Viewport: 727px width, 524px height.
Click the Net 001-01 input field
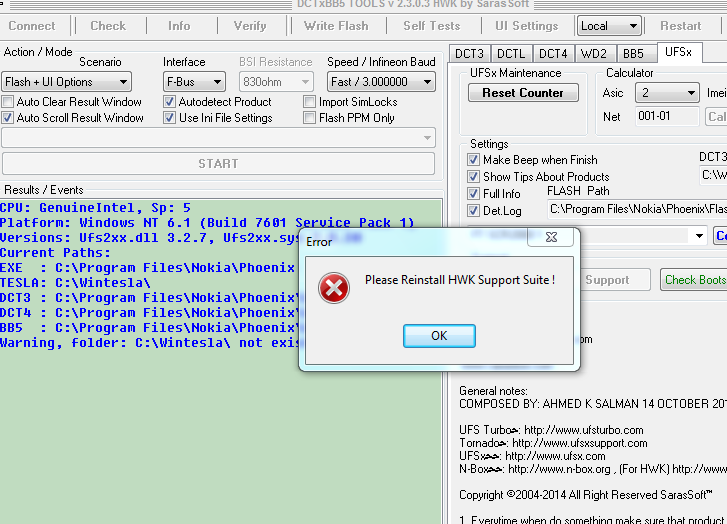coord(667,116)
